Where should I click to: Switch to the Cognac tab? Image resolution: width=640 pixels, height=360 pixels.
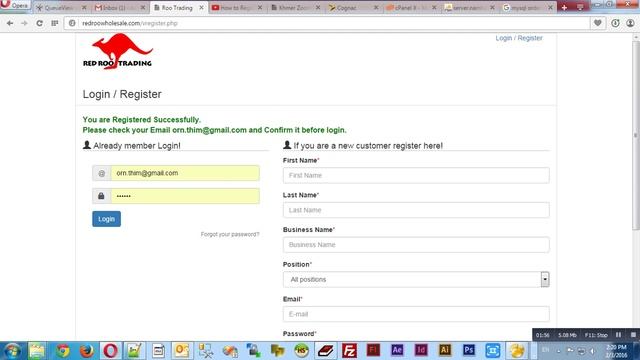click(x=353, y=8)
